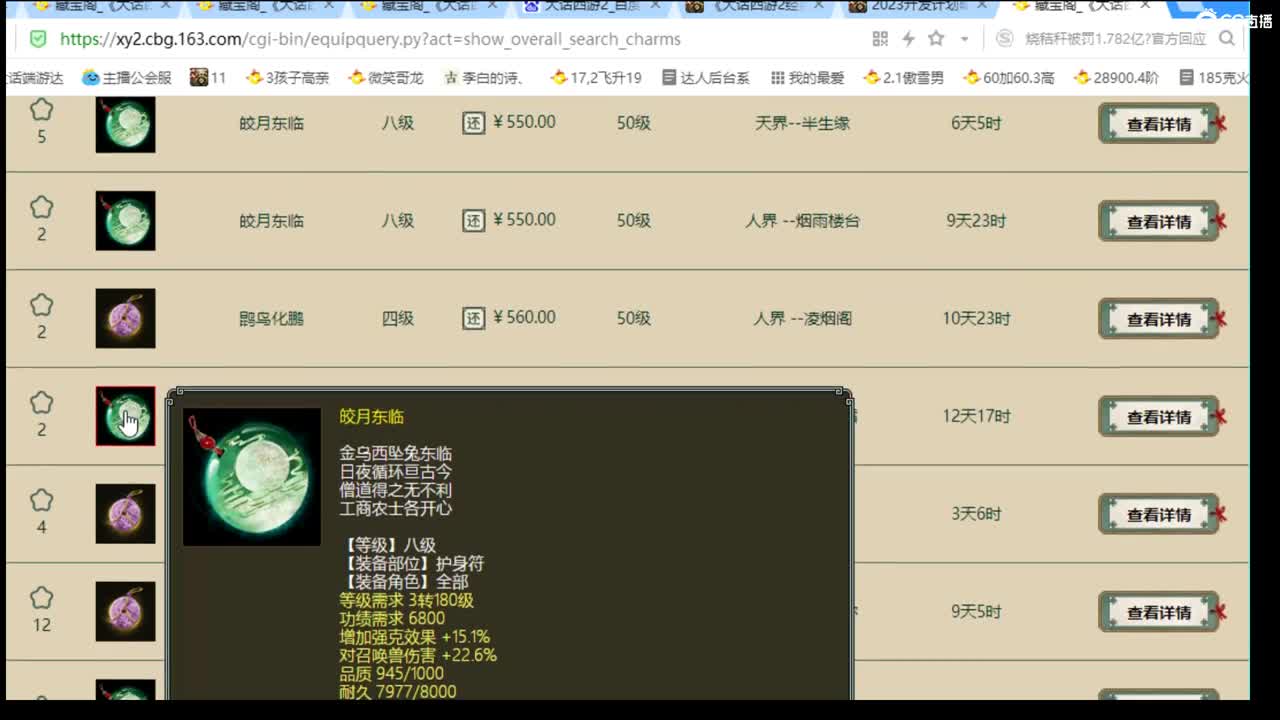Image resolution: width=1280 pixels, height=720 pixels.
Task: Click the green charm thumbnail in the 天界--半生缘 row
Action: click(x=125, y=124)
